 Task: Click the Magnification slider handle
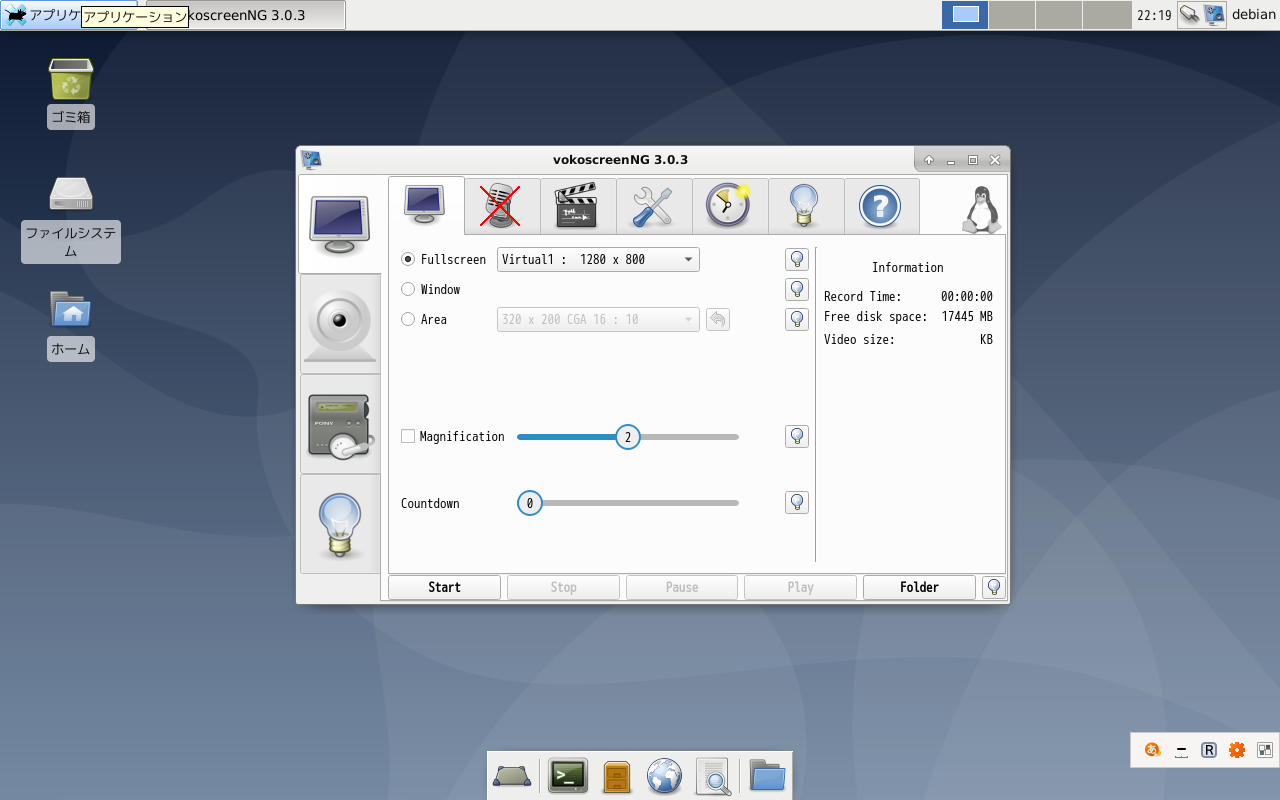tap(628, 437)
